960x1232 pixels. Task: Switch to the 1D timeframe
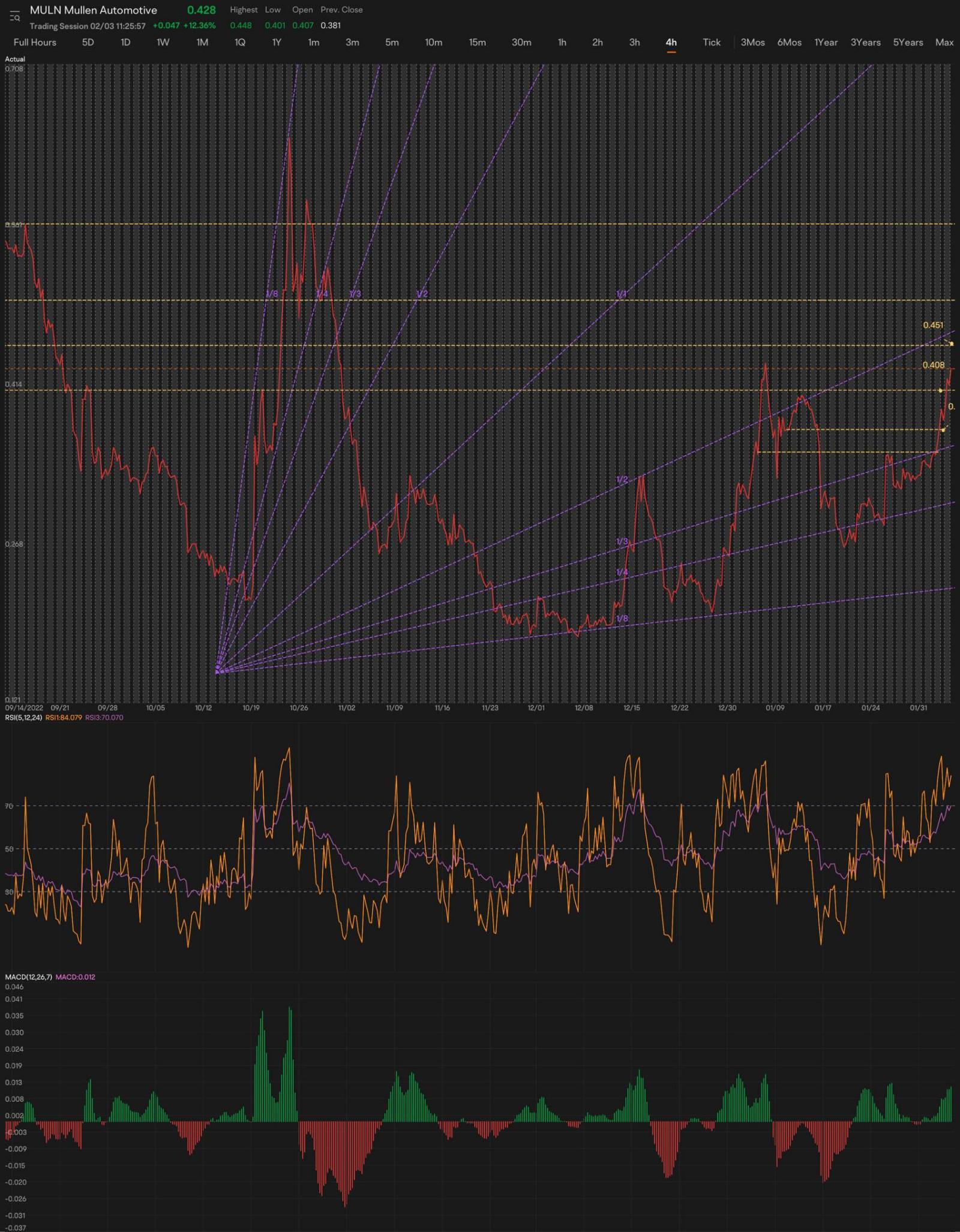(125, 42)
